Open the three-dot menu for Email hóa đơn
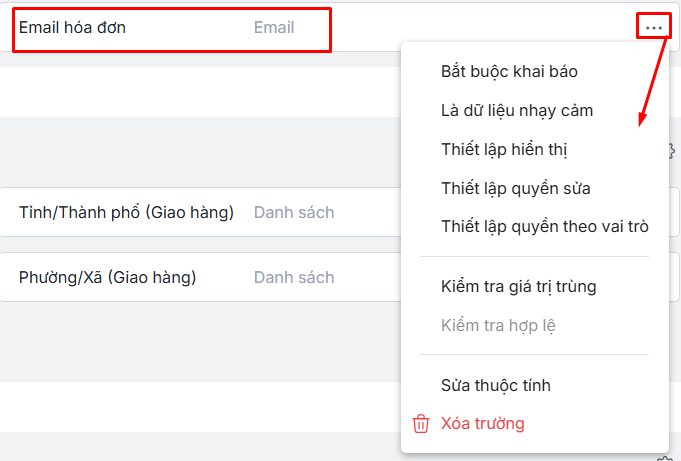This screenshot has width=681, height=461. click(654, 27)
